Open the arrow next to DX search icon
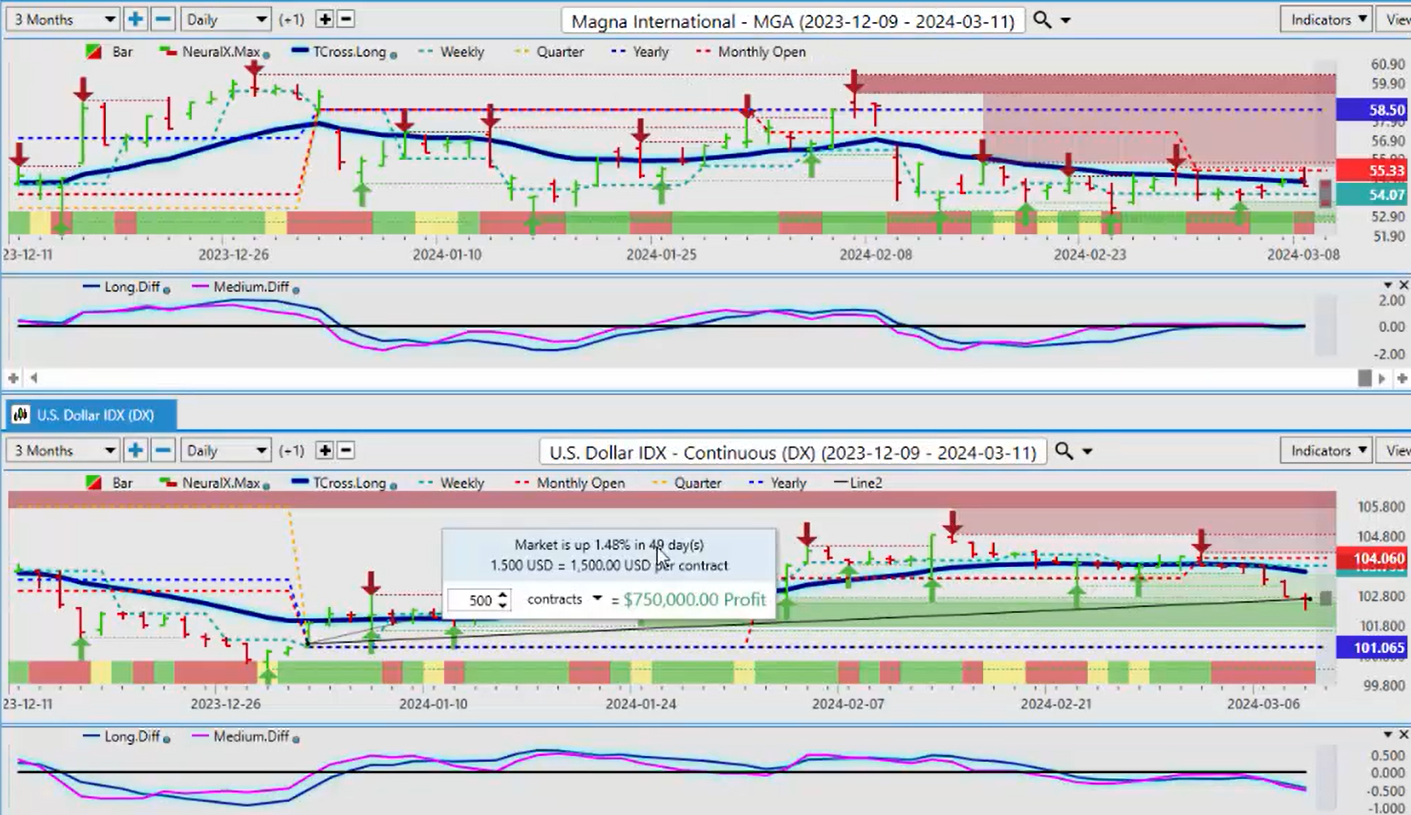Viewport: 1411px width, 815px height. pyautogui.click(x=1087, y=452)
